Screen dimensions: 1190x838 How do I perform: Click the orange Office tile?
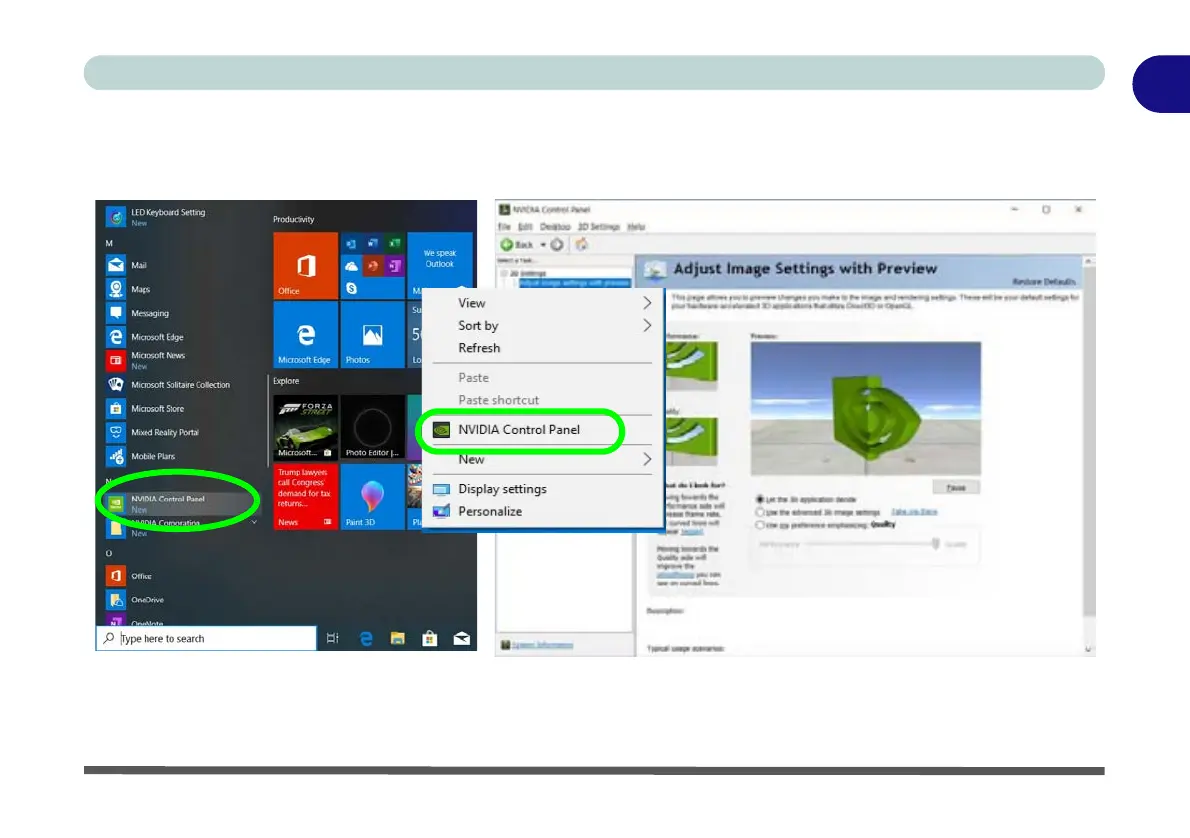click(x=305, y=266)
